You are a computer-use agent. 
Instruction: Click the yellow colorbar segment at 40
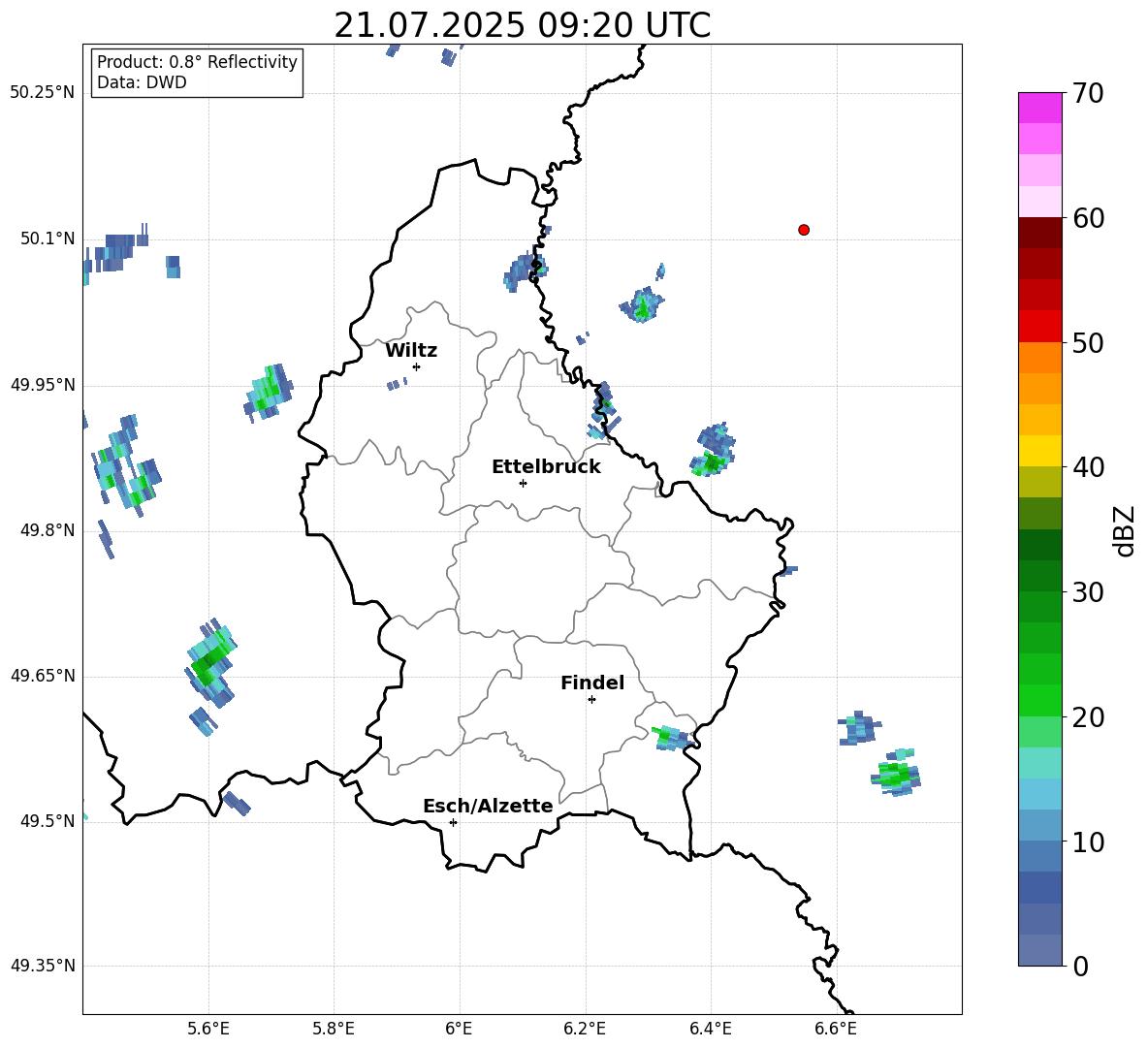pyautogui.click(x=1039, y=451)
